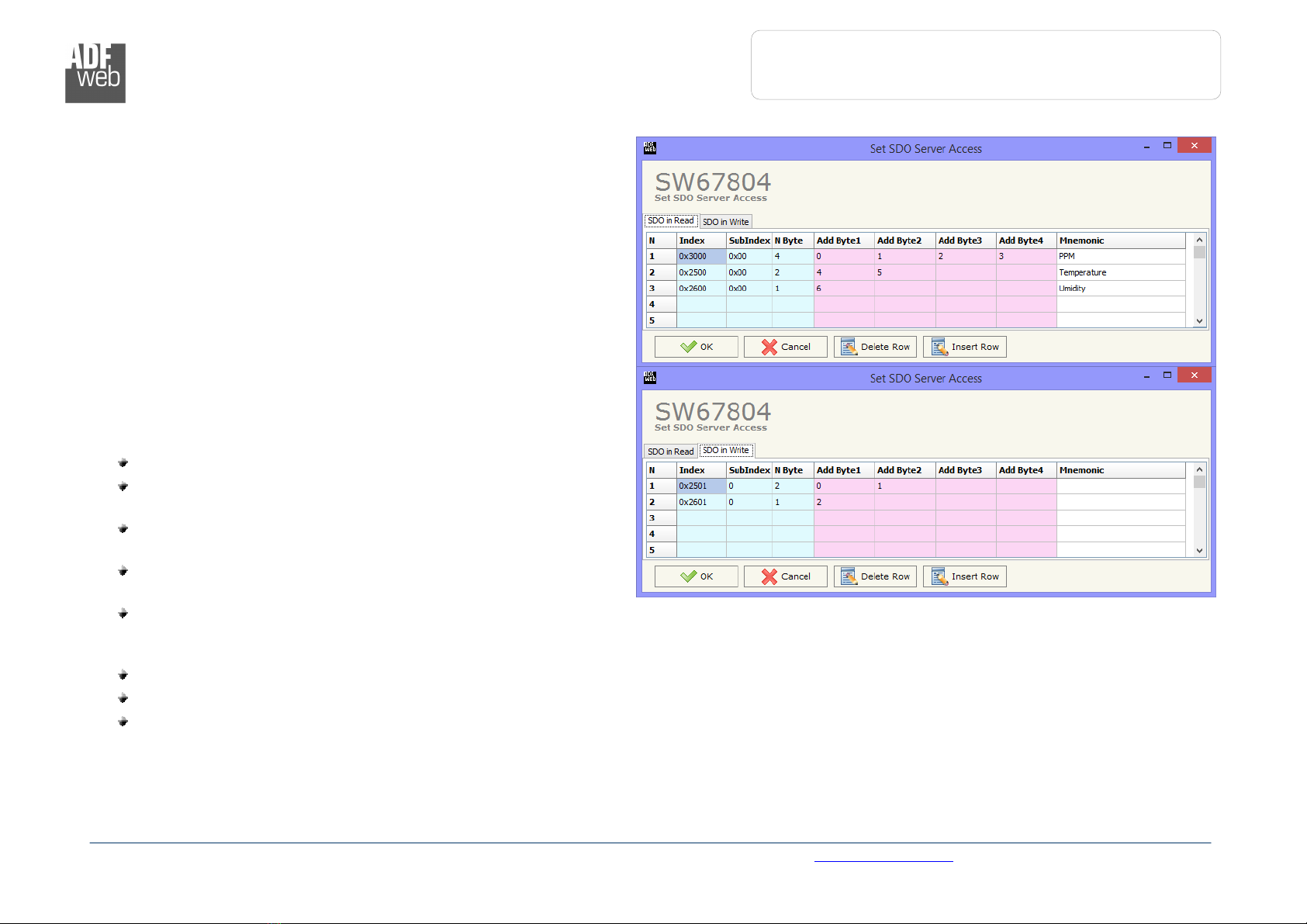Minimize the upper Set SDO Server Access window
This screenshot has height=924, width=1307.
[1146, 146]
